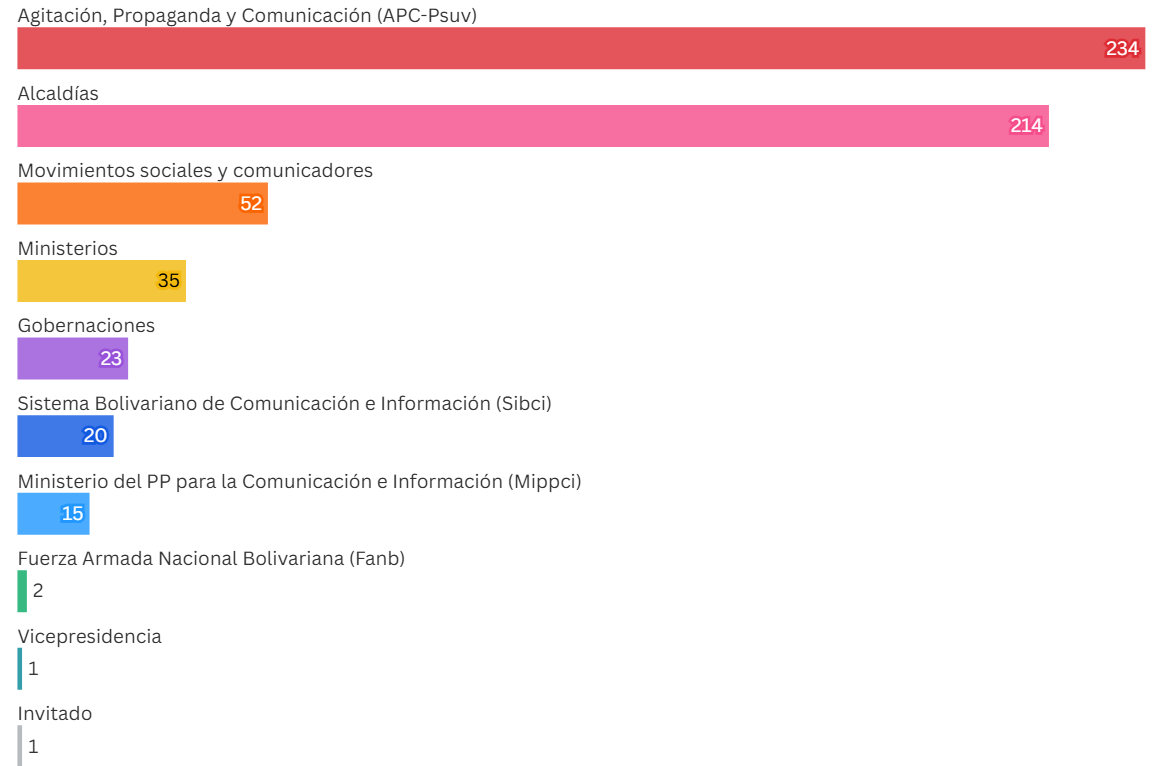Click the Movimientos sociales y comunicadores label
Screen dimensions: 1159x766
pos(195,171)
